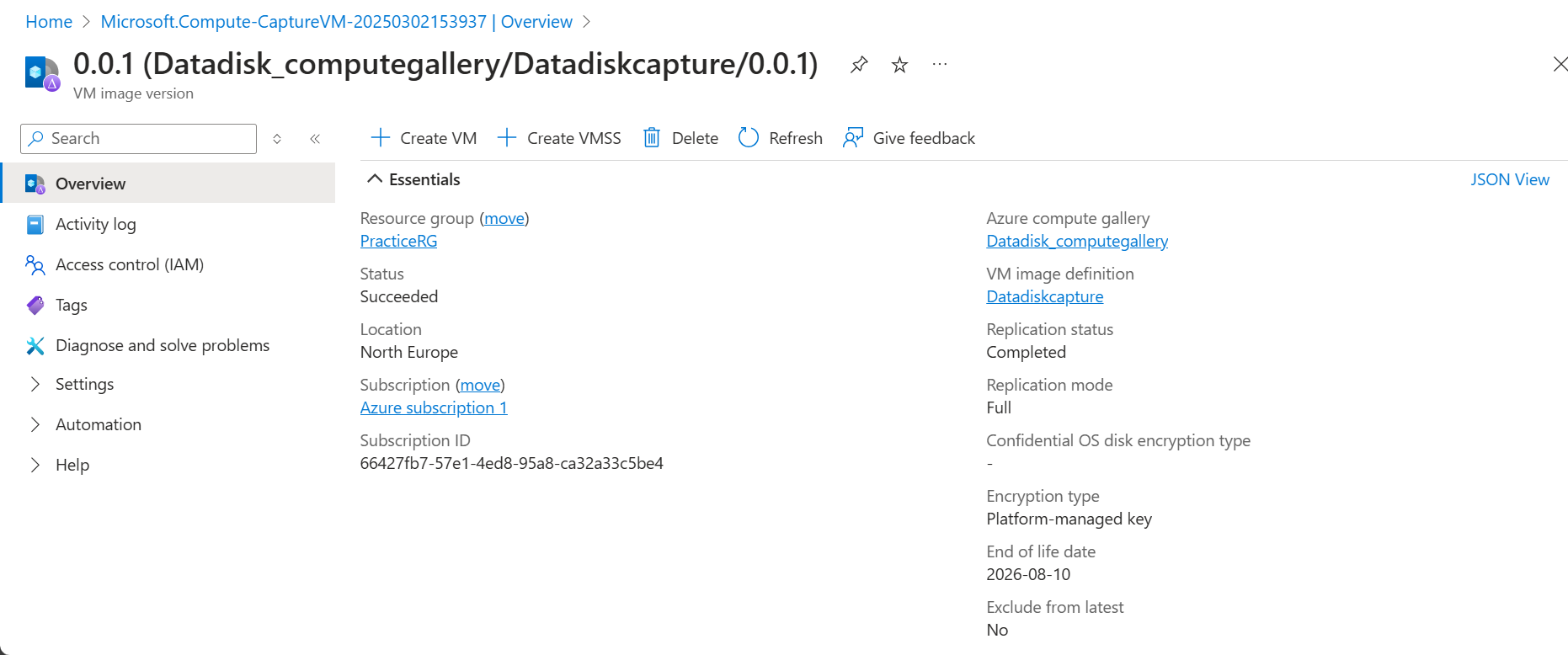Click the Exclude from latest No value
The height and width of the screenshot is (655, 1568).
coord(997,630)
